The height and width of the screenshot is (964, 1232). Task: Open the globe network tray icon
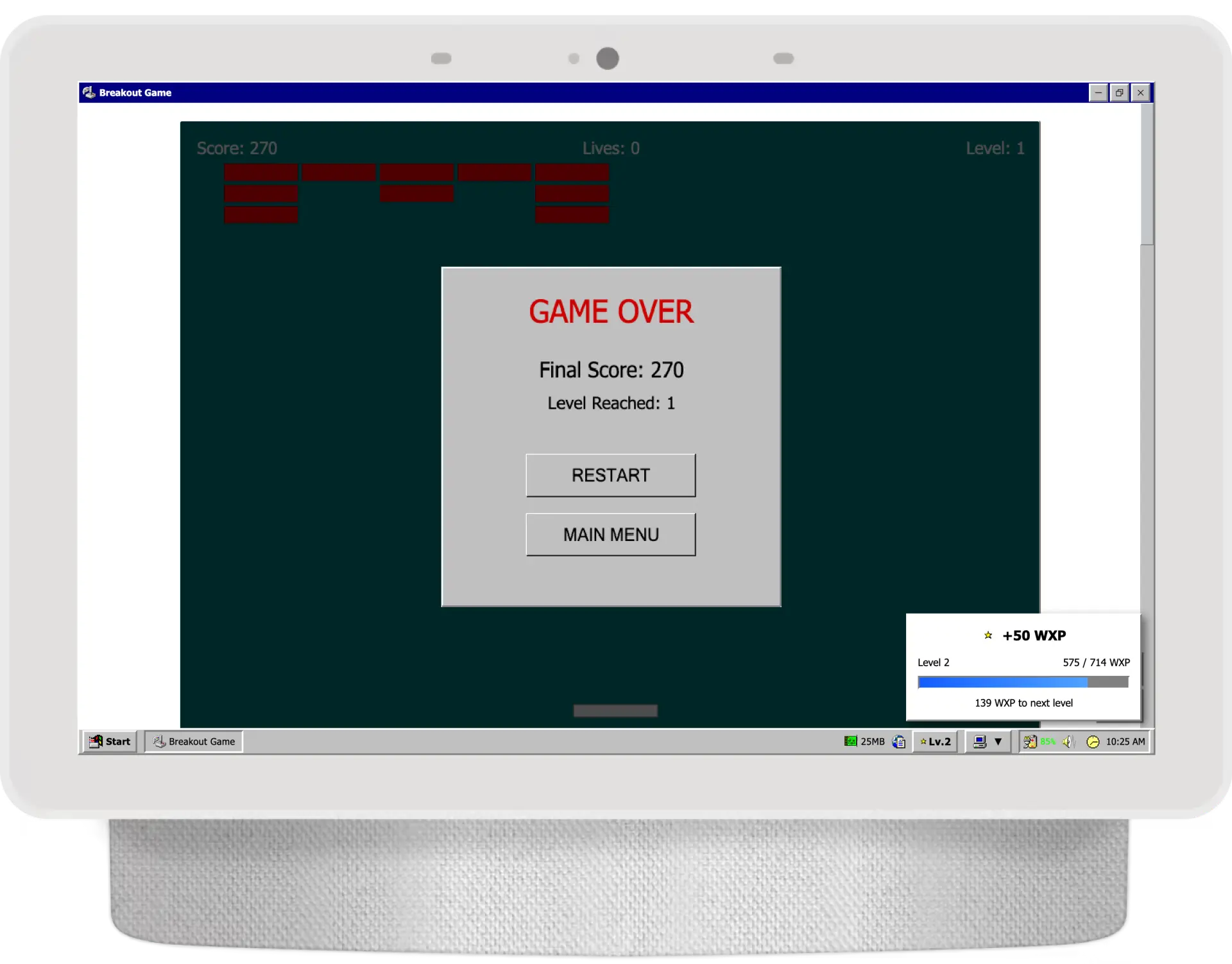pos(898,741)
